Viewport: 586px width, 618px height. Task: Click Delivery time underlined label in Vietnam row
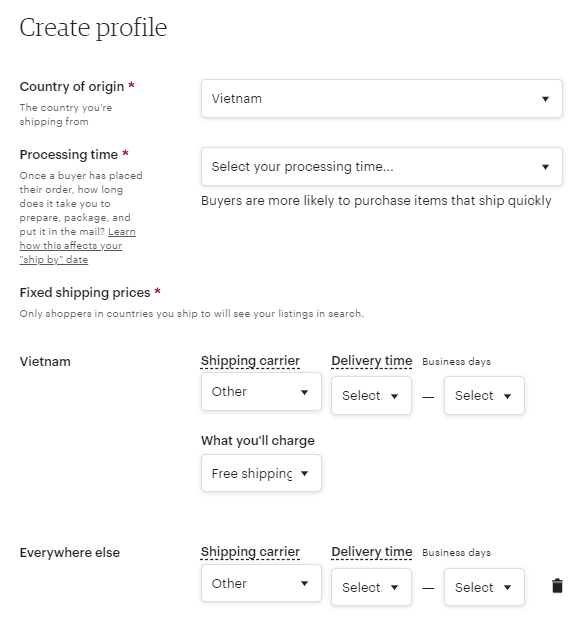372,361
